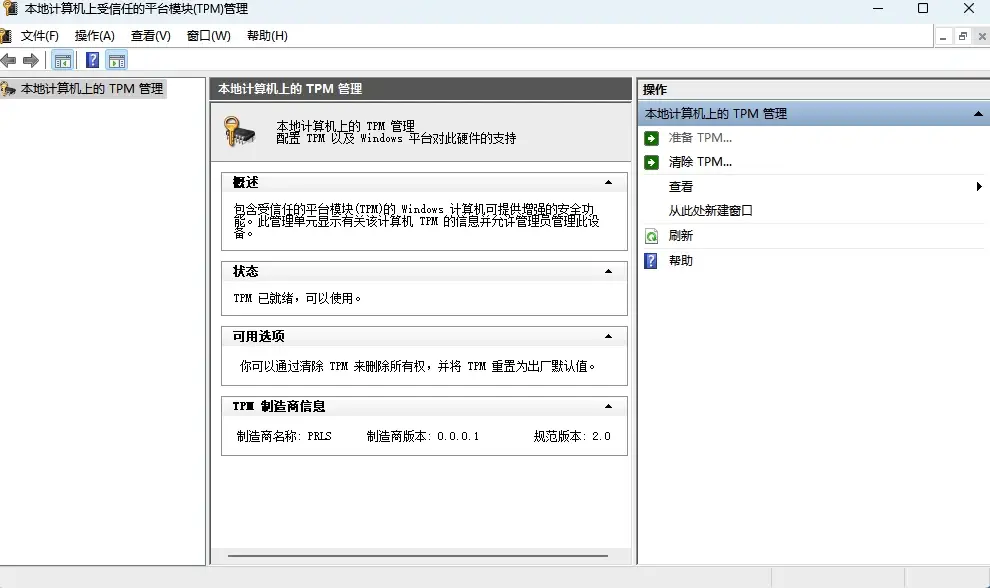Click the blue Help toolbar icon
This screenshot has height=588, width=990.
92,61
